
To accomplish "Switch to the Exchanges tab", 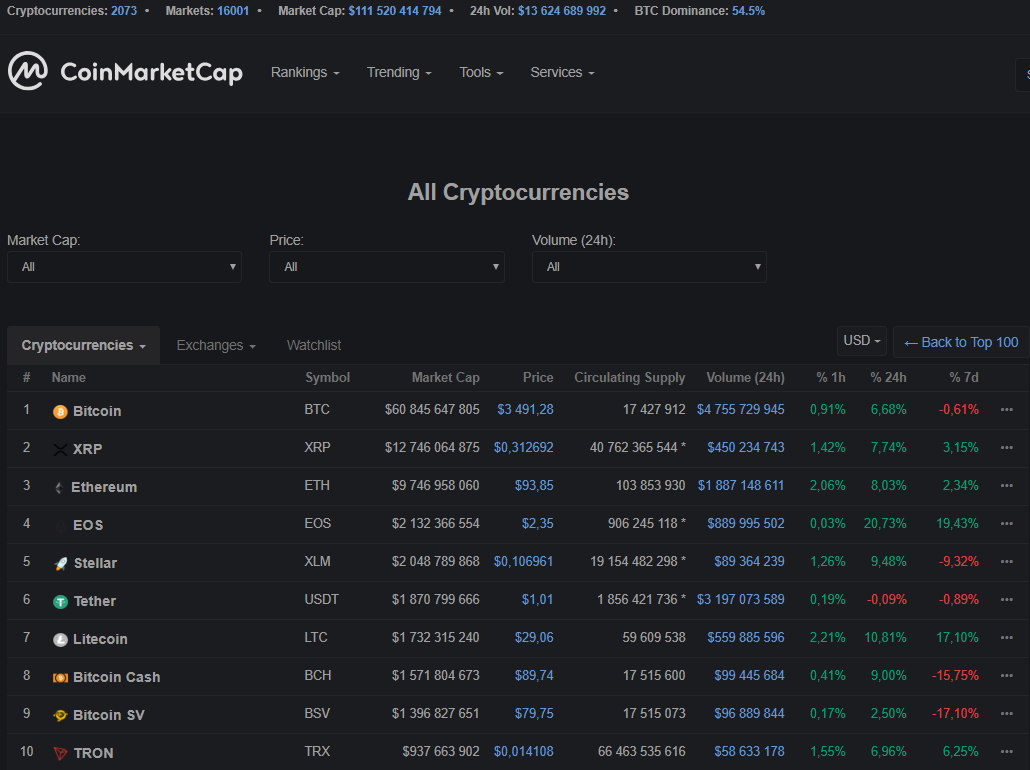I will (x=215, y=345).
